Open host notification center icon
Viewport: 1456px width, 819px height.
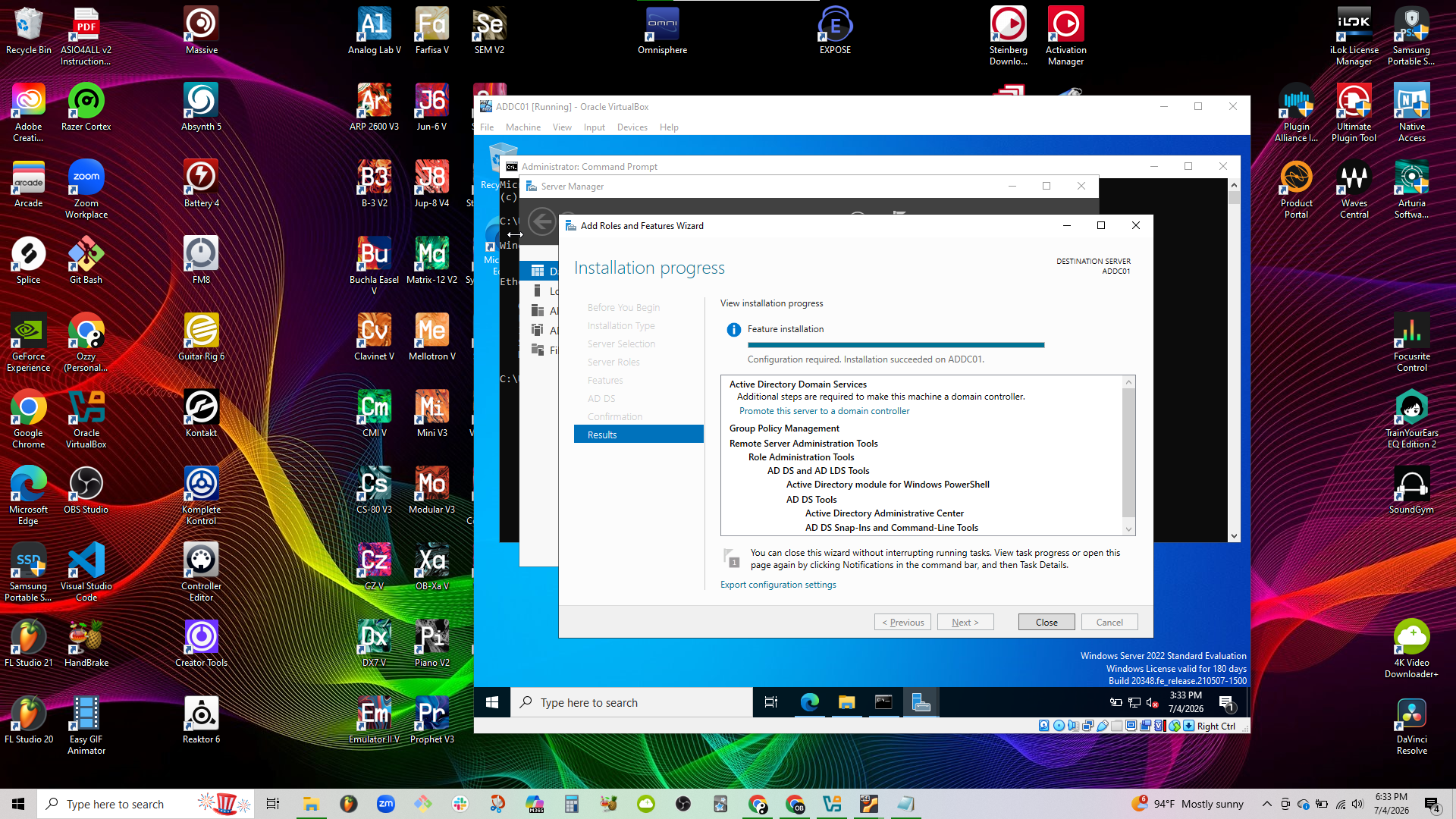(x=1432, y=805)
